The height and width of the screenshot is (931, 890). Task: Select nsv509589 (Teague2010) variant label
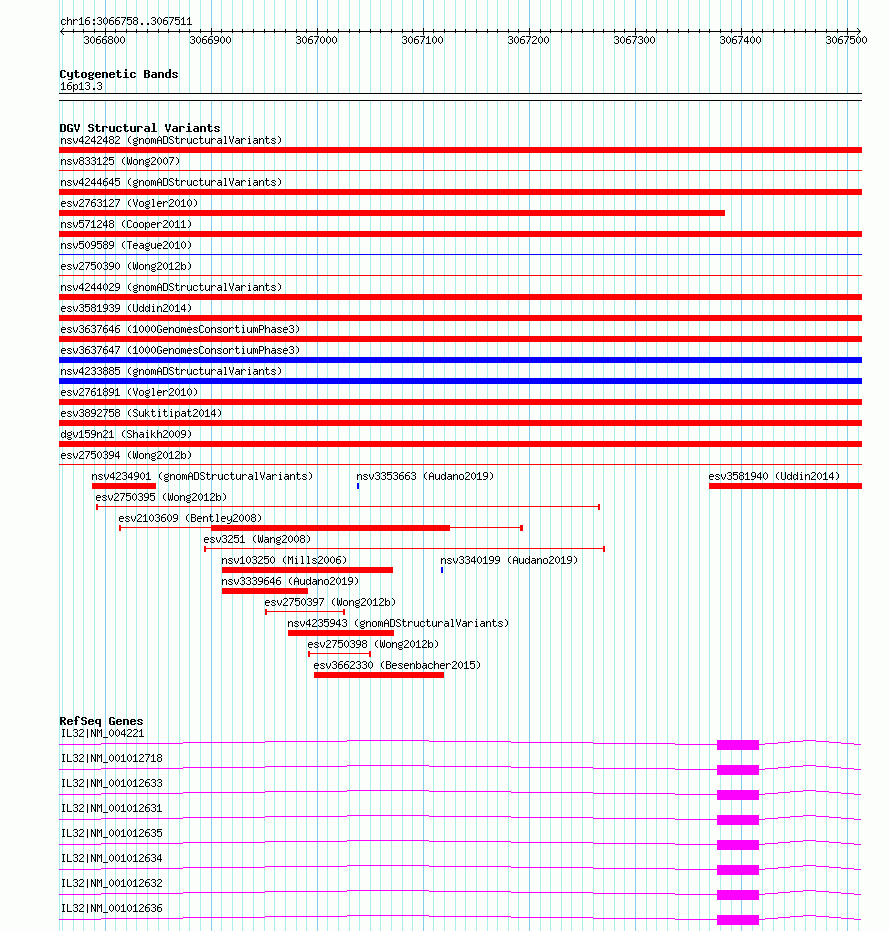(x=126, y=245)
